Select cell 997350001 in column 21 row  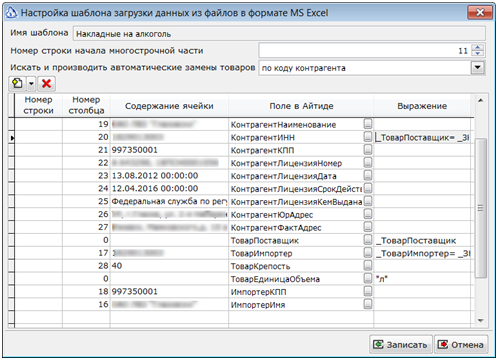pyautogui.click(x=169, y=150)
